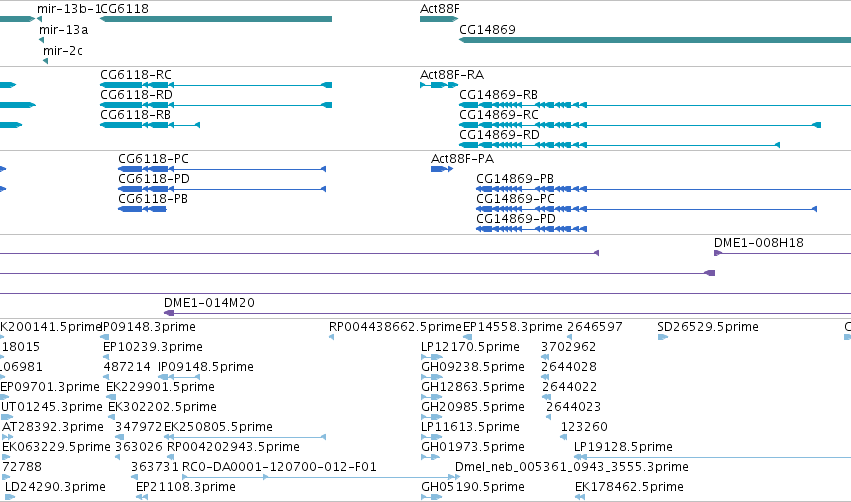Click the 2644023 feature label
Image resolution: width=851 pixels, height=502 pixels.
(574, 407)
